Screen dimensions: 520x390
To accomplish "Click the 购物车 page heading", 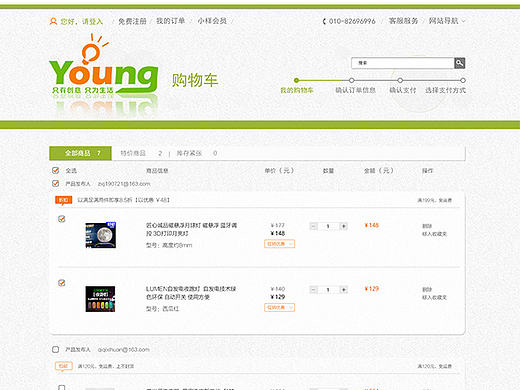I will (x=195, y=80).
